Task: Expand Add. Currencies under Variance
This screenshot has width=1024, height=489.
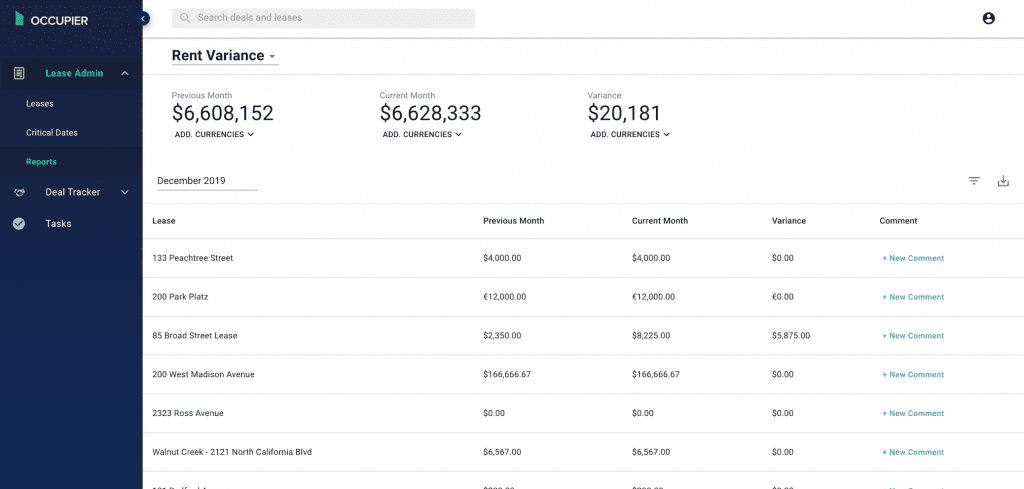Action: [x=630, y=134]
